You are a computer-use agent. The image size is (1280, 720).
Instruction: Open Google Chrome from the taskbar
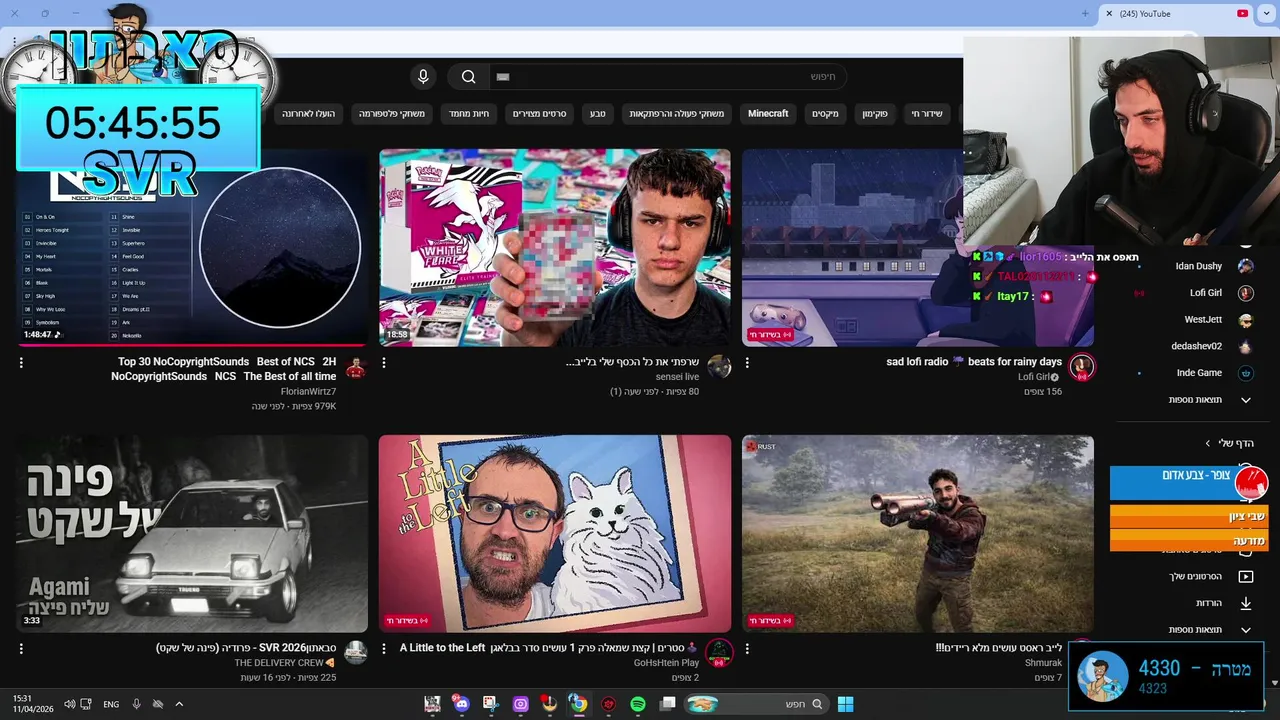coord(579,704)
